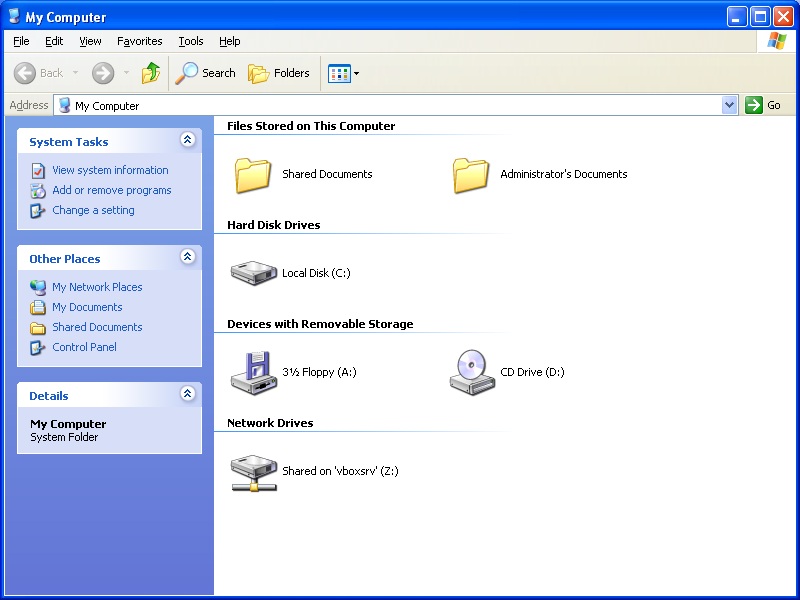Open the Tools menu

pos(191,41)
